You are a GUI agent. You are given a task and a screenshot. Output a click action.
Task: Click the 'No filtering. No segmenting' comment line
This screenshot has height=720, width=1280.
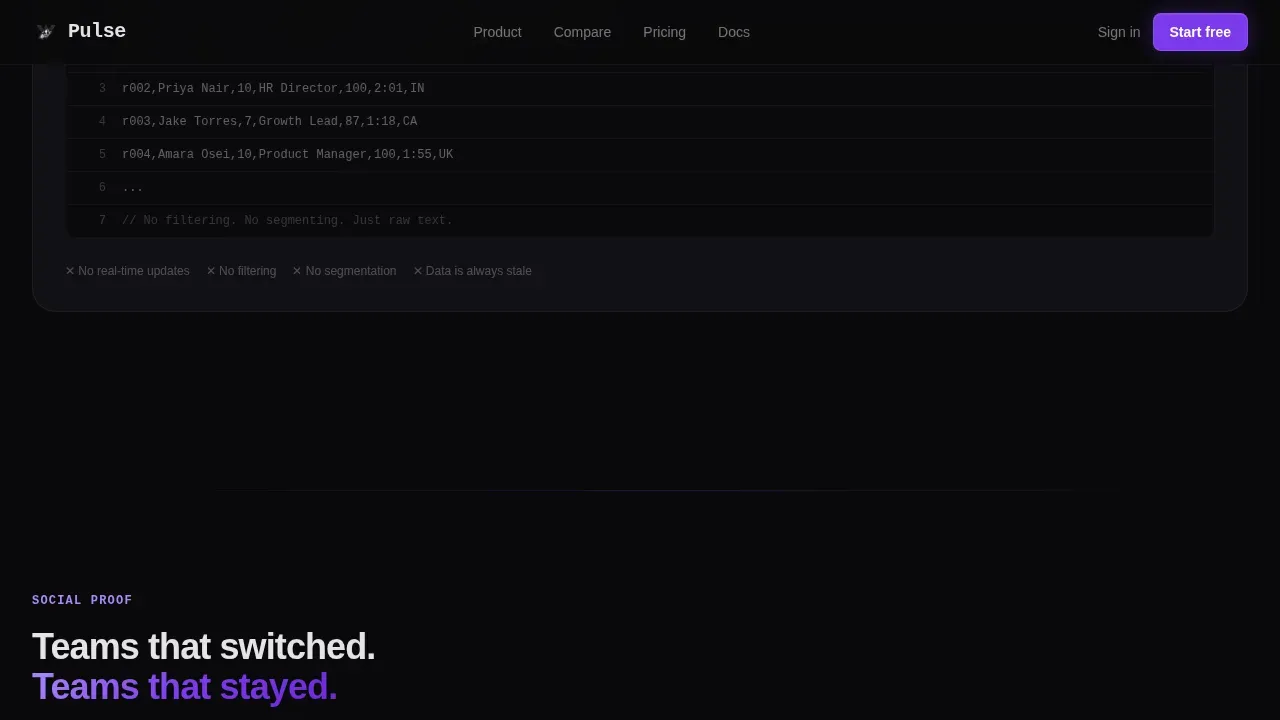click(x=640, y=221)
